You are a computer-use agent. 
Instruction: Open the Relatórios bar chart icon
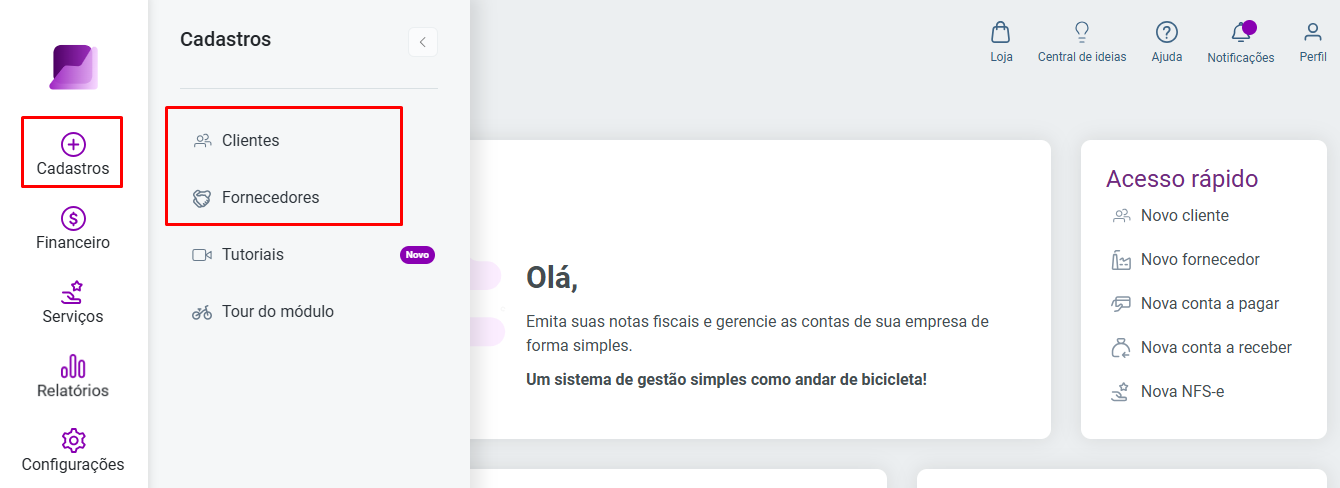click(73, 366)
